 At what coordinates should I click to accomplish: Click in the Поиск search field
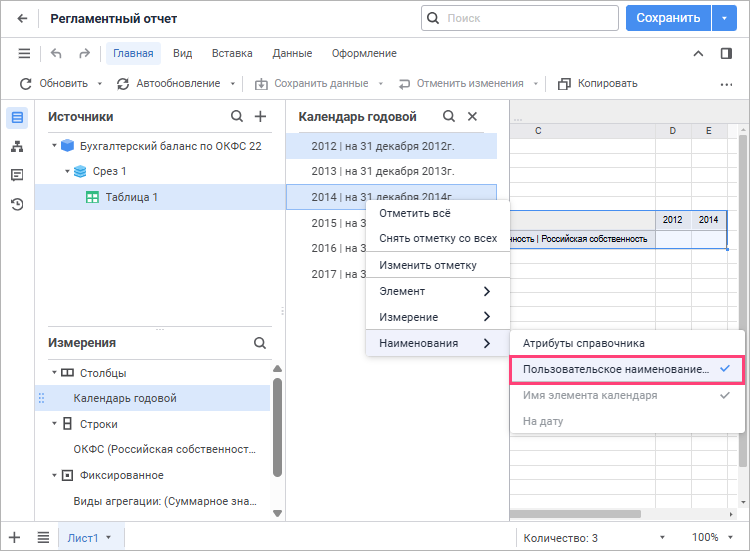520,18
